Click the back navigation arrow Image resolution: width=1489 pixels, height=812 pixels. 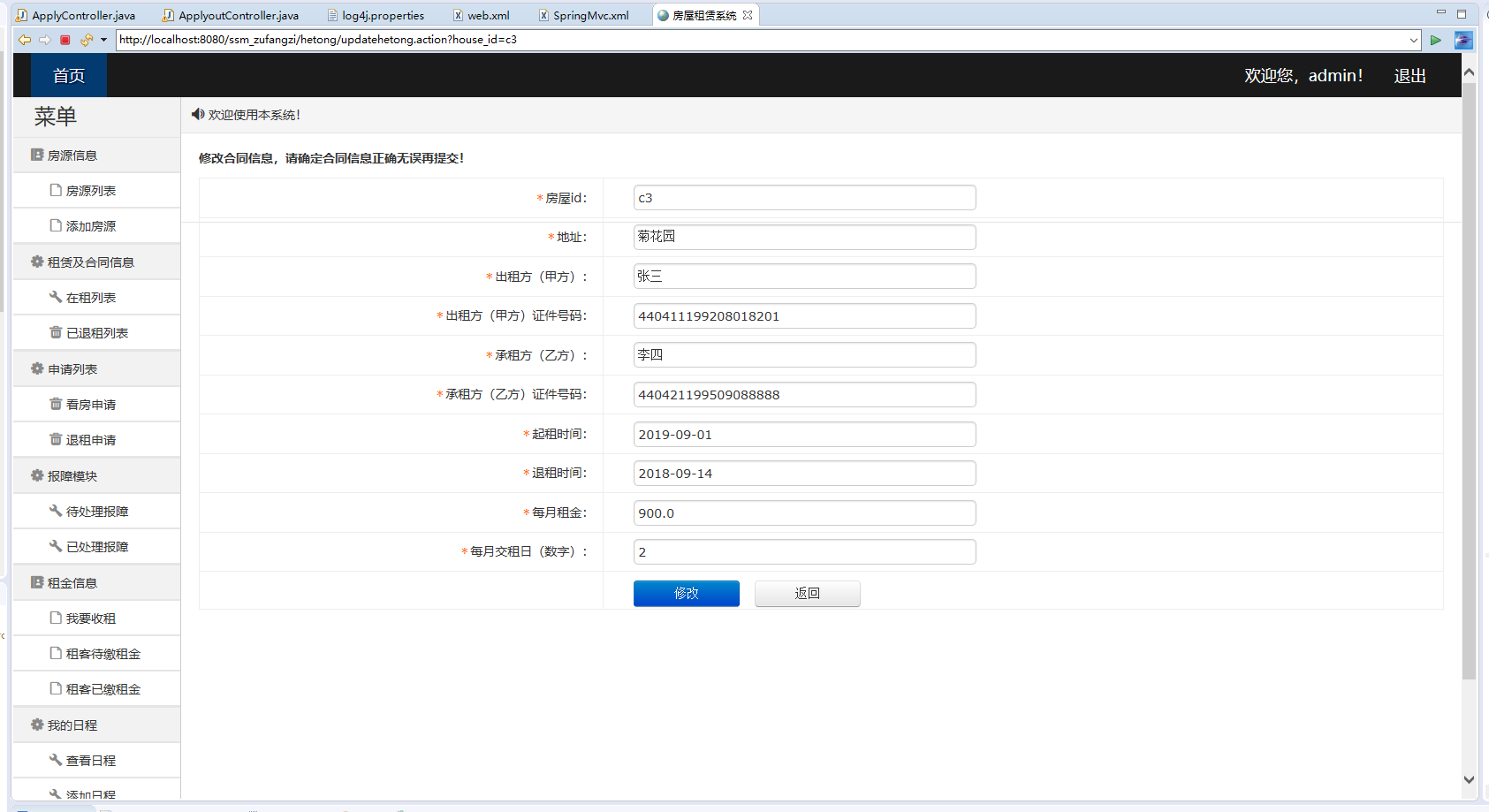24,39
